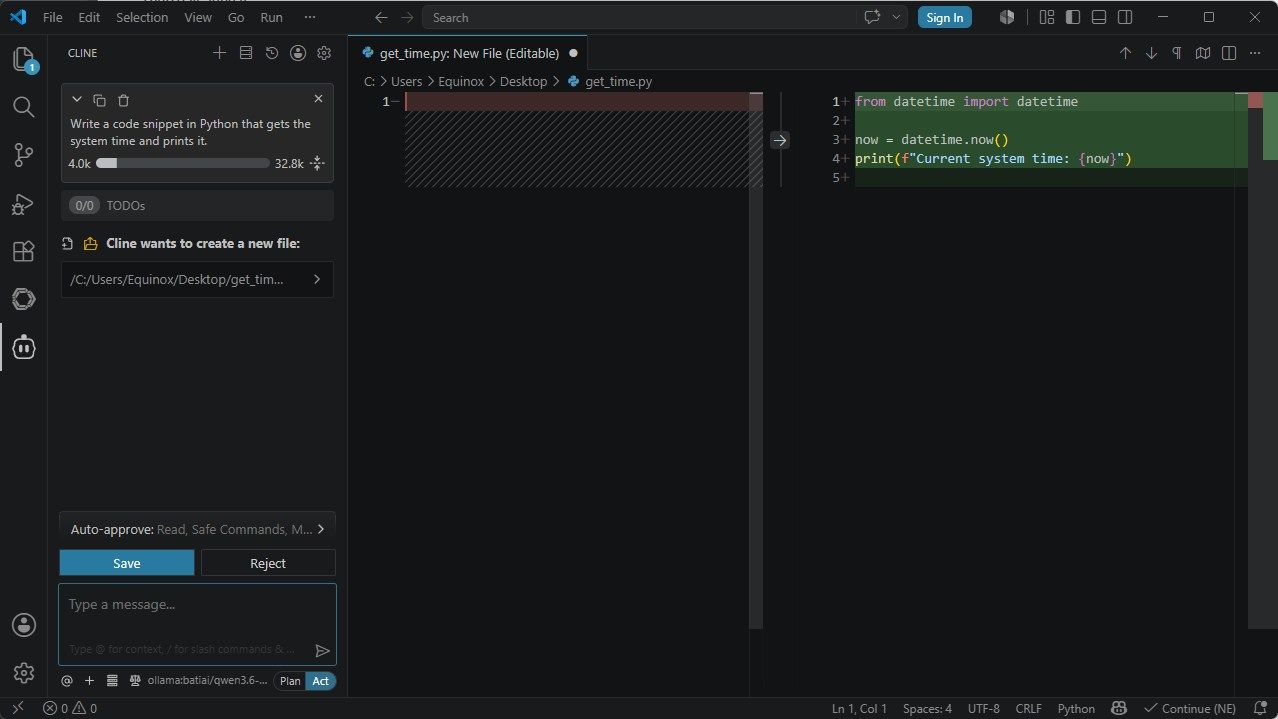Open the title bar overflow menu ellipsis
Image resolution: width=1278 pixels, height=719 pixels.
pyautogui.click(x=310, y=17)
